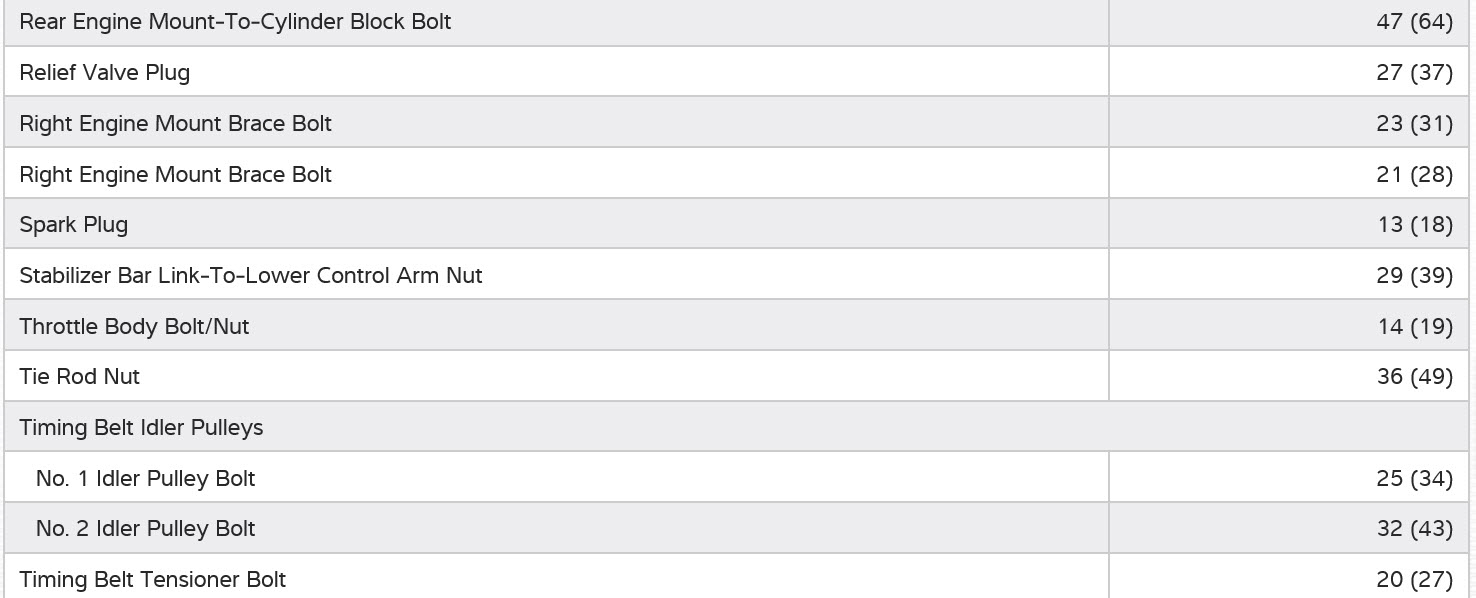Click the Rear Engine Mount-To-Cylinder Block Bolt row label

[235, 21]
